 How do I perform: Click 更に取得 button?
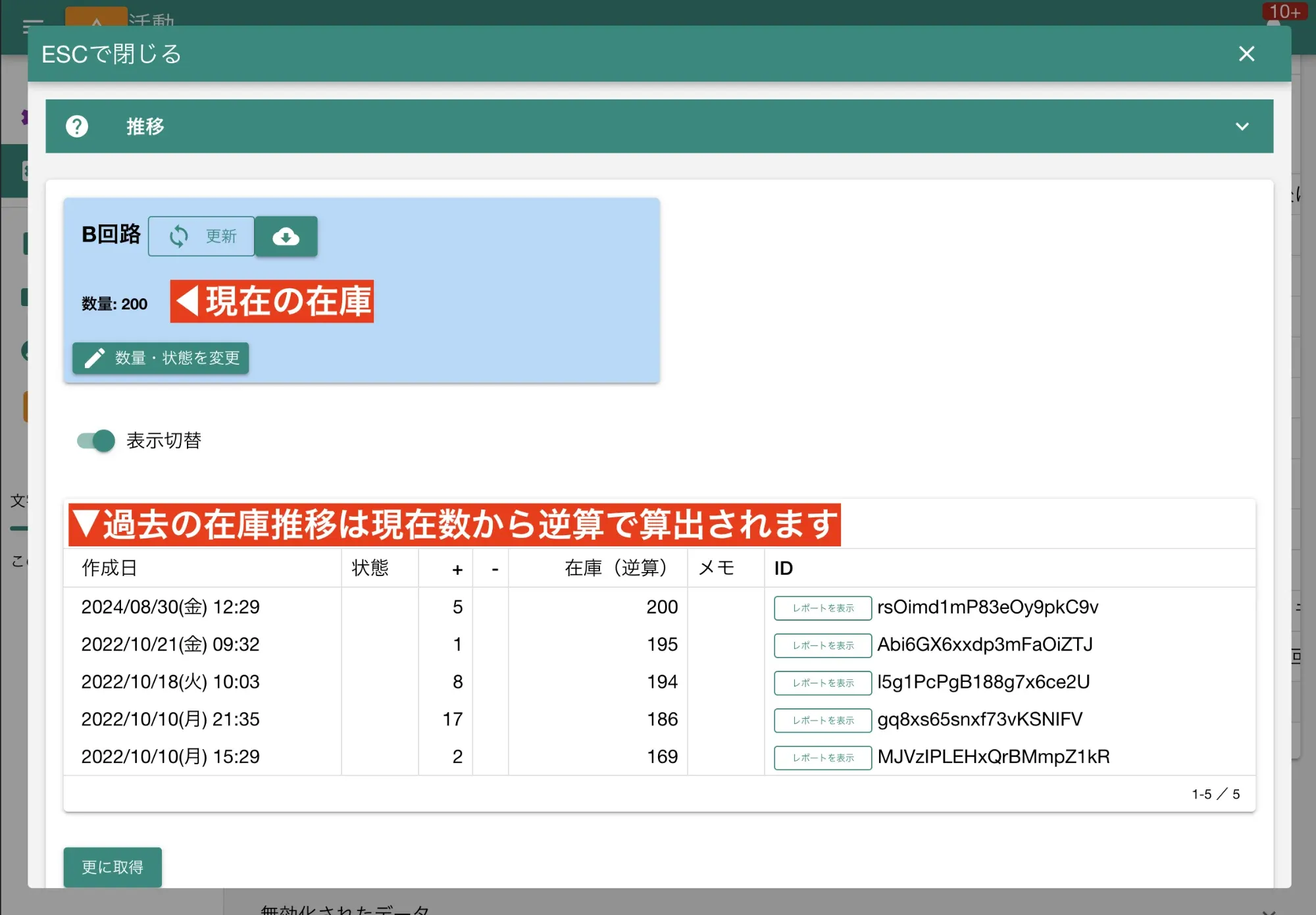[113, 867]
